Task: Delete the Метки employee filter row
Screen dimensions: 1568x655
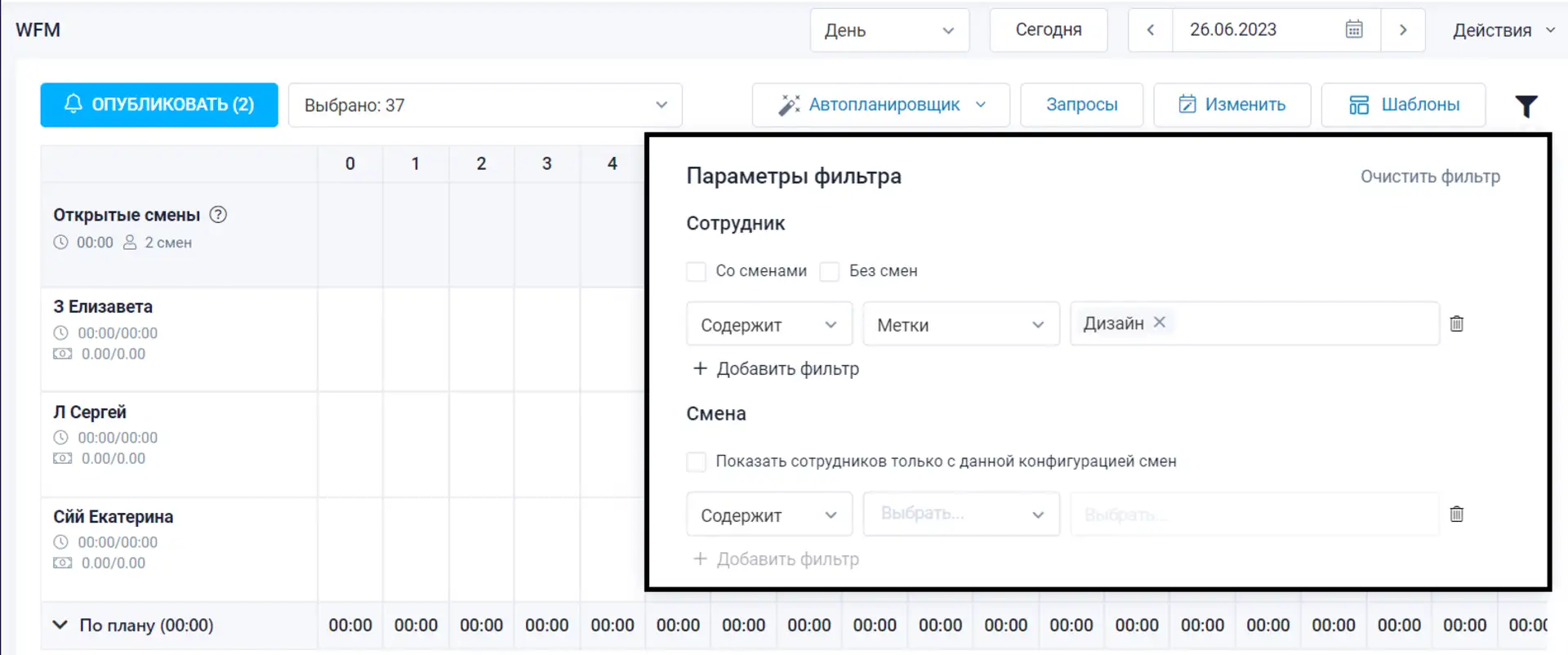Action: click(1457, 323)
